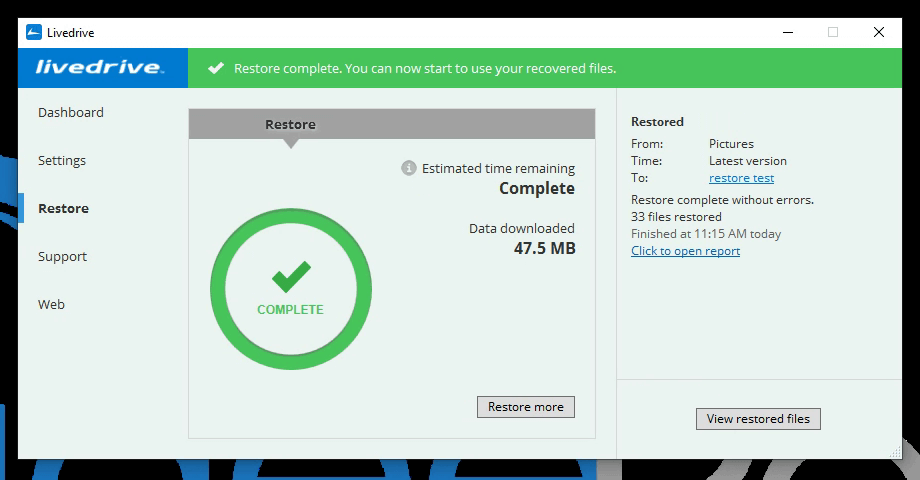This screenshot has width=920, height=480.
Task: Click the livedrive logo in blue header
Action: tap(98, 68)
